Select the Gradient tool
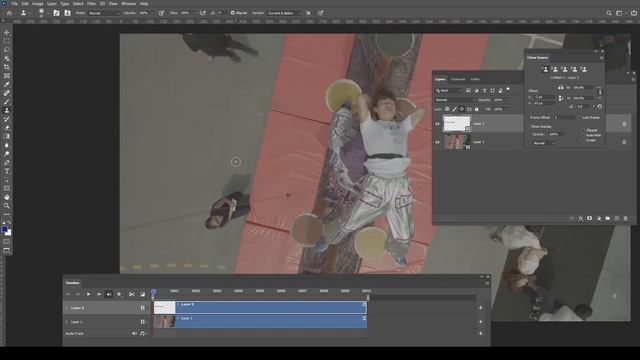The height and width of the screenshot is (360, 640). click(x=7, y=136)
